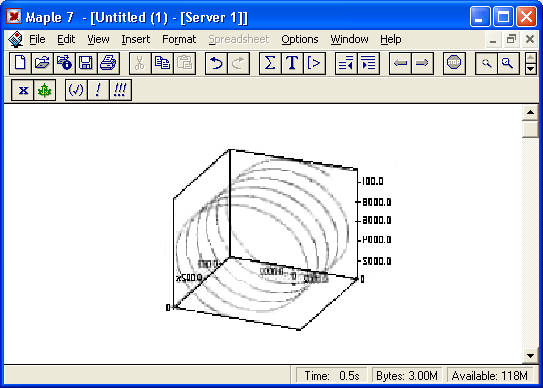Insert text using the T icon
Image resolution: width=543 pixels, height=388 pixels.
tap(292, 63)
